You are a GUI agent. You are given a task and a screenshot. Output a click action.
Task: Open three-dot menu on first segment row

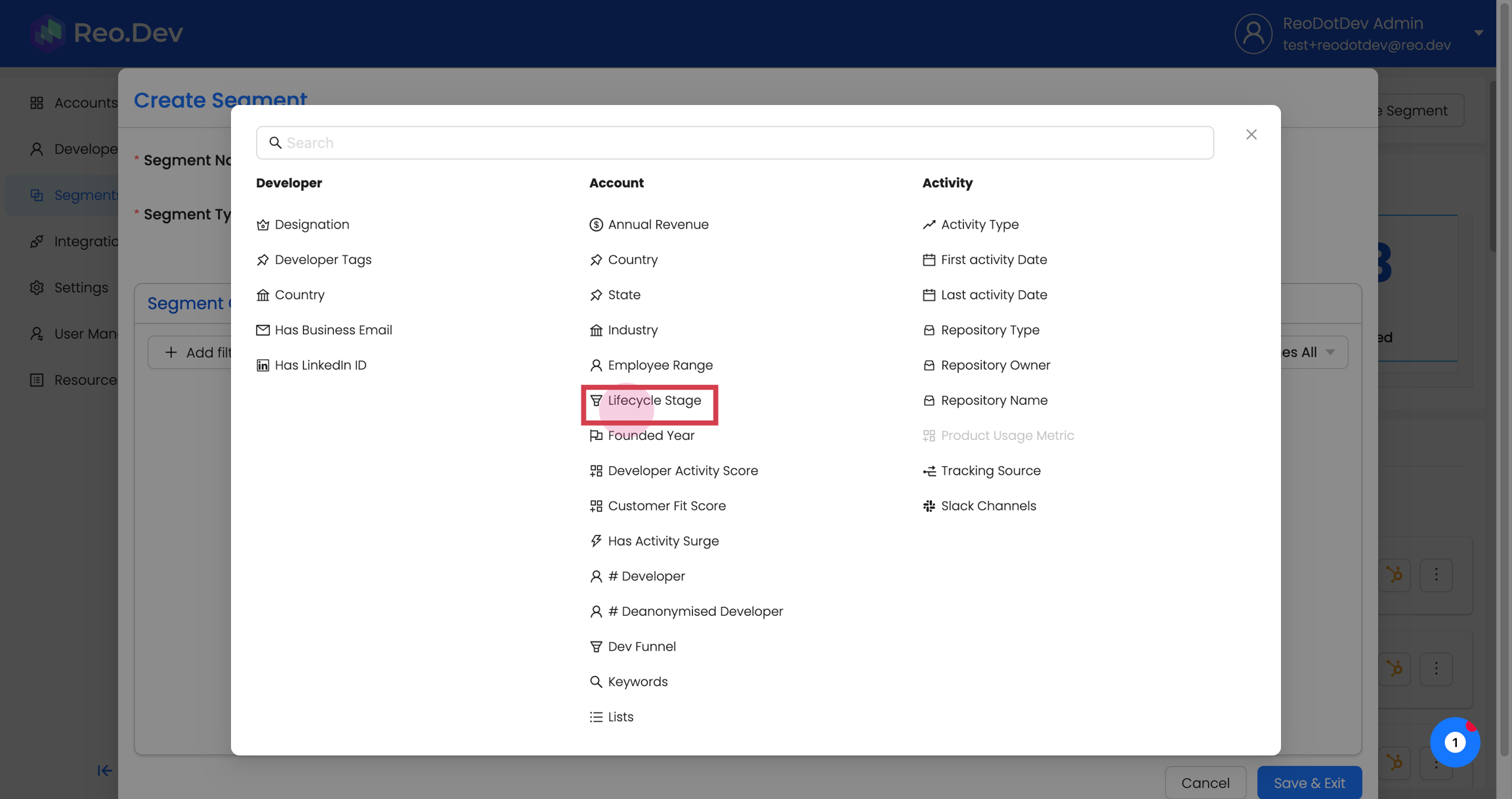1436,575
